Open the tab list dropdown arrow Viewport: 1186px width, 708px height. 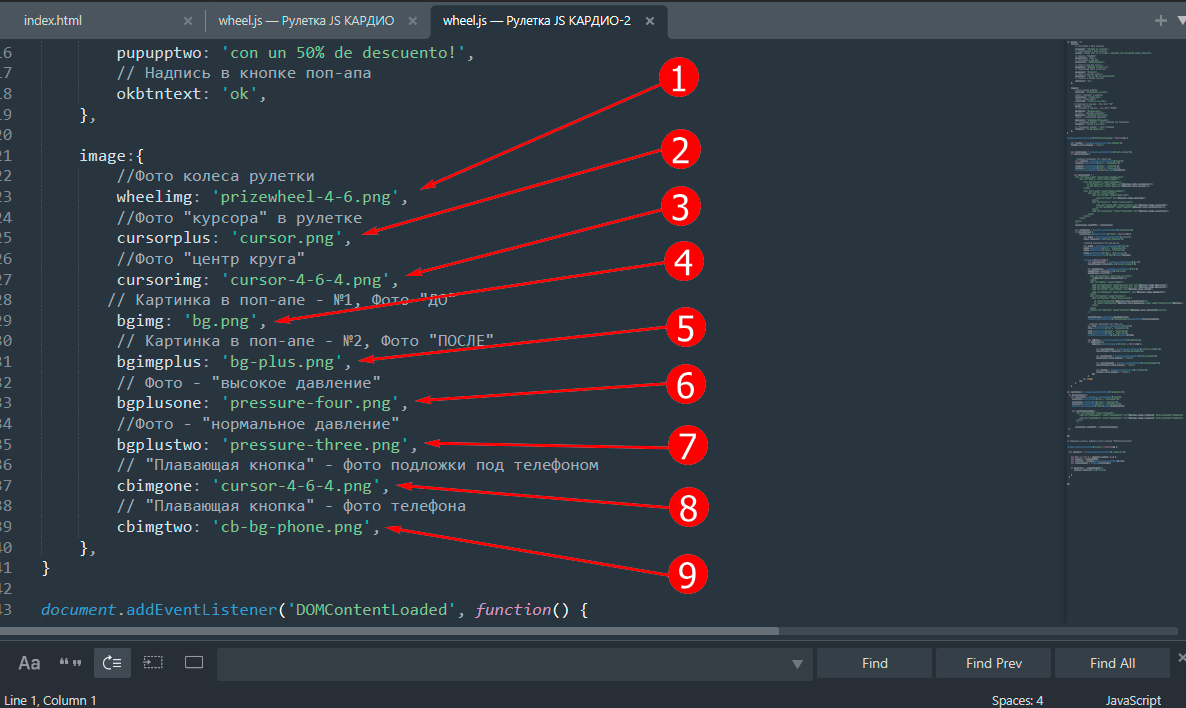1181,20
